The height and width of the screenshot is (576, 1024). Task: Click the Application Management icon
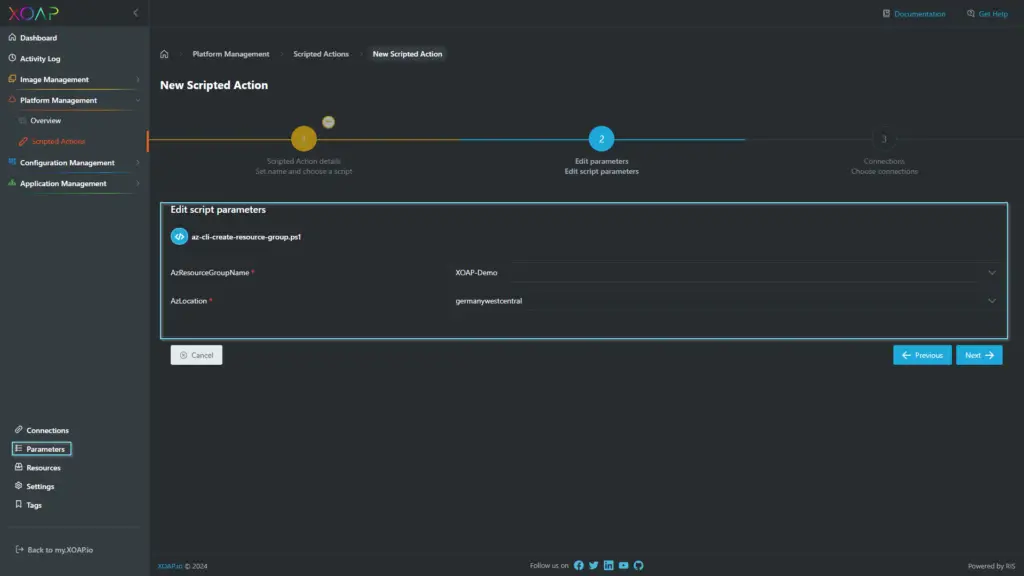[x=12, y=183]
